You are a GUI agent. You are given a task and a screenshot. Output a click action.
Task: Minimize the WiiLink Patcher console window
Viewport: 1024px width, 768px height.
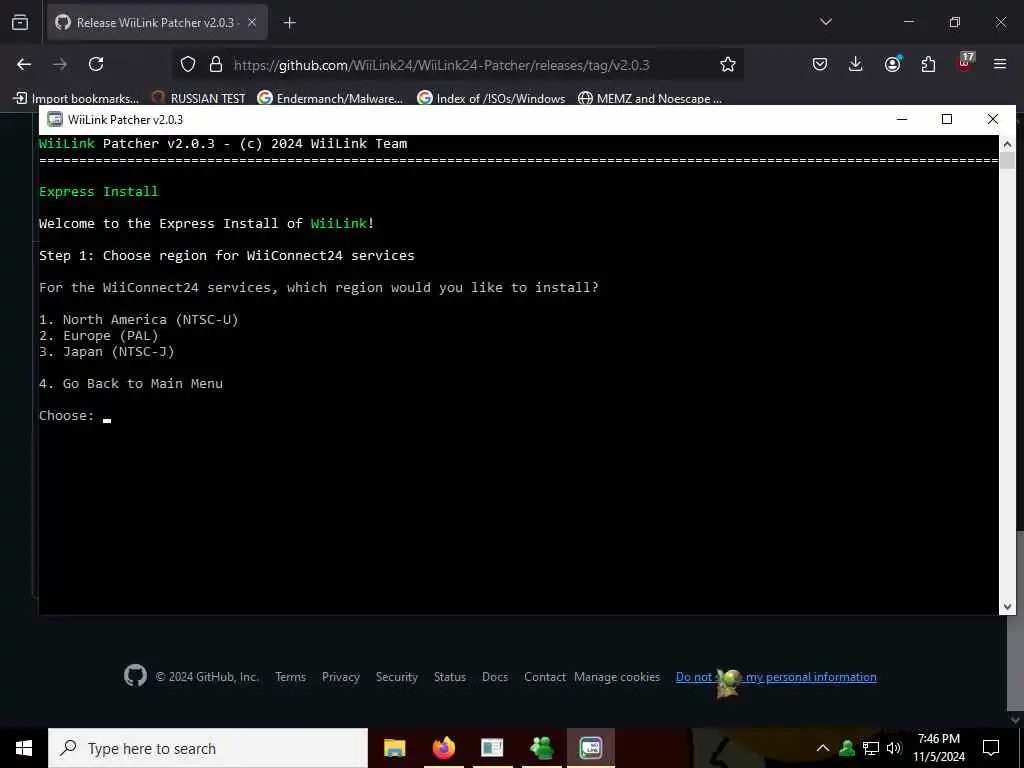(902, 119)
